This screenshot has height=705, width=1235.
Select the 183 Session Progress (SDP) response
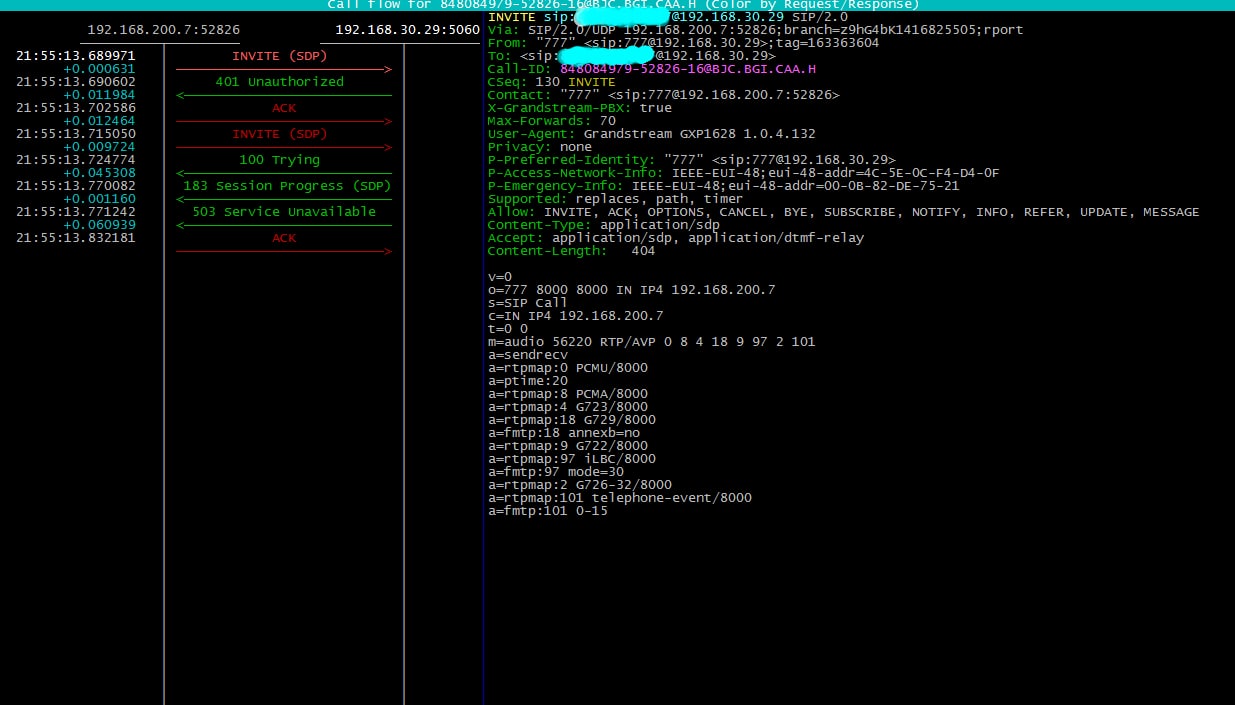tap(287, 186)
